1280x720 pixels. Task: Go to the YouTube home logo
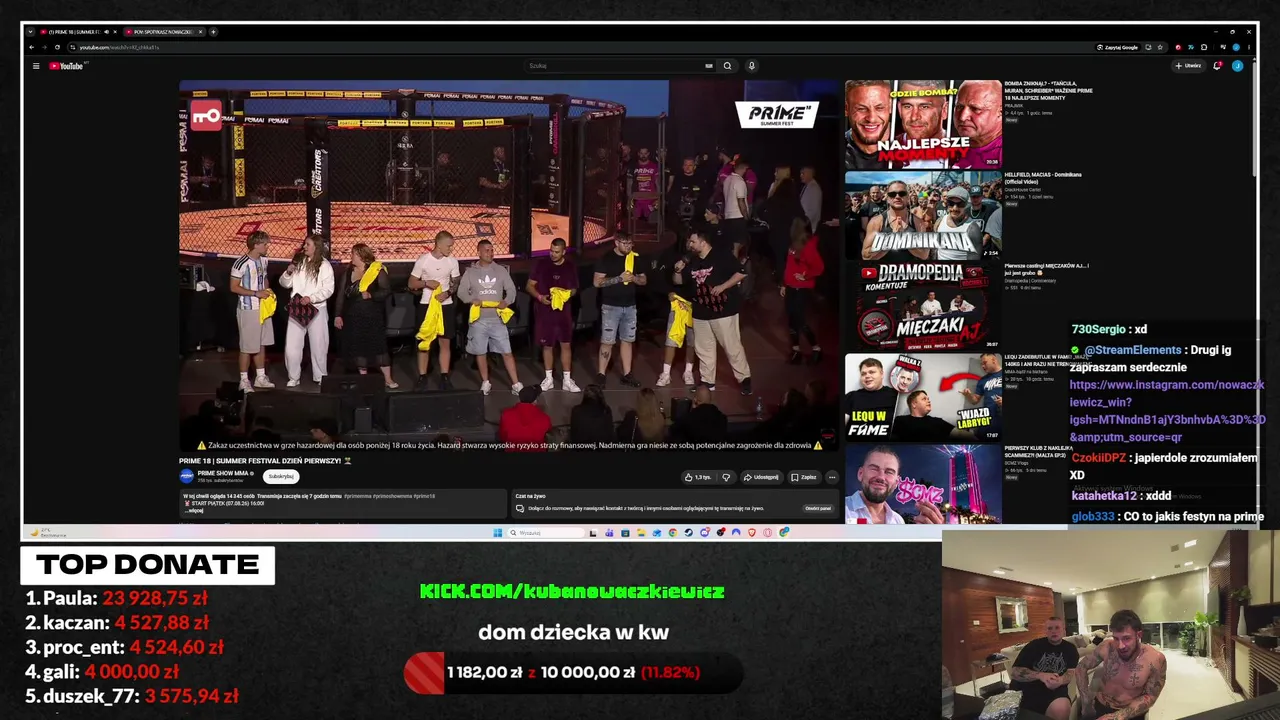tap(67, 66)
